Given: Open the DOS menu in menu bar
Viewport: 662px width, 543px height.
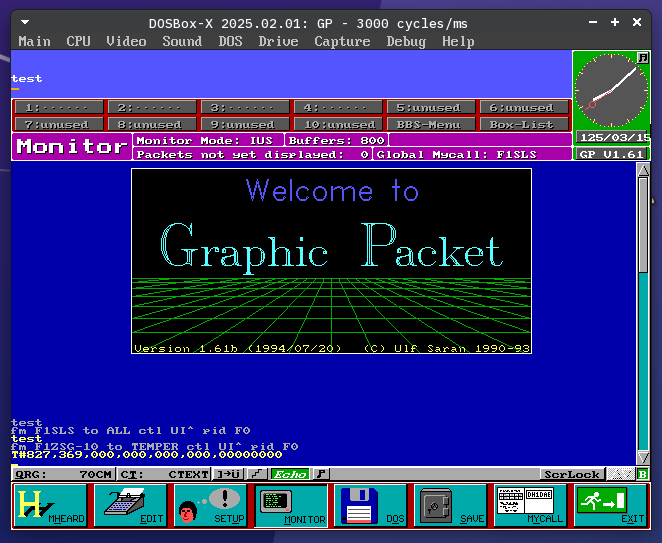Looking at the screenshot, I should (231, 41).
